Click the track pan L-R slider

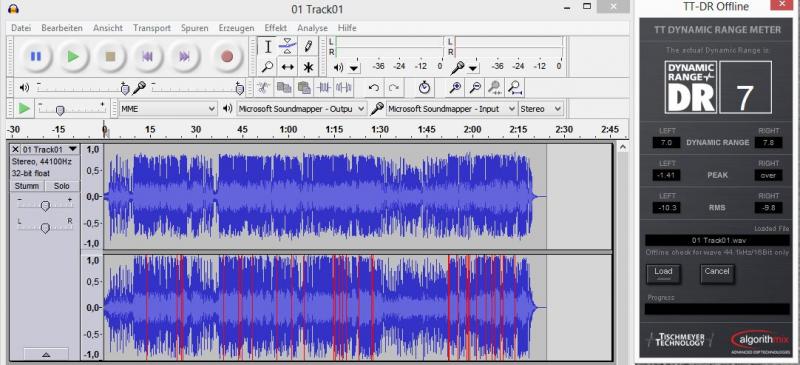point(45,228)
